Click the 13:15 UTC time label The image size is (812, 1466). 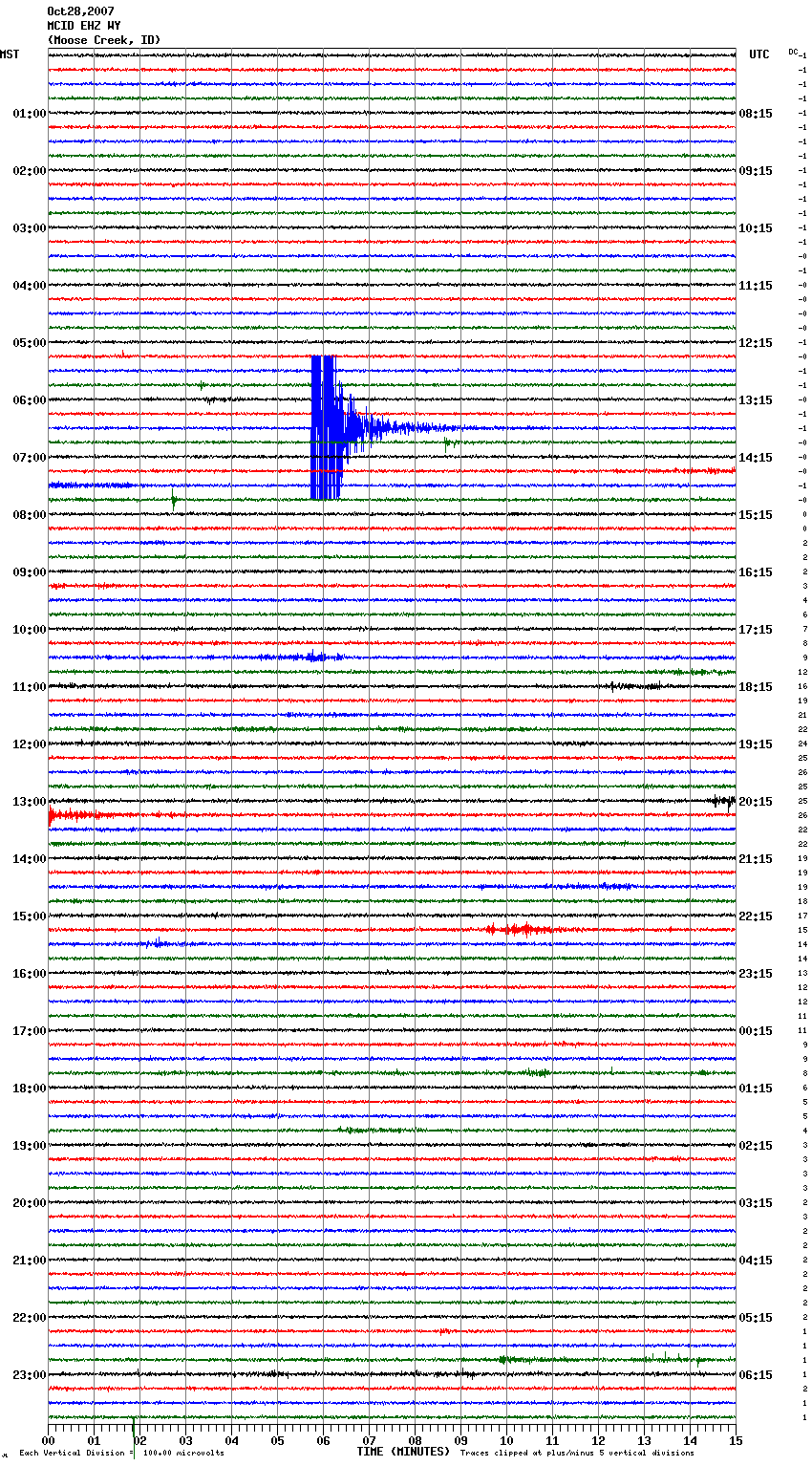(756, 400)
